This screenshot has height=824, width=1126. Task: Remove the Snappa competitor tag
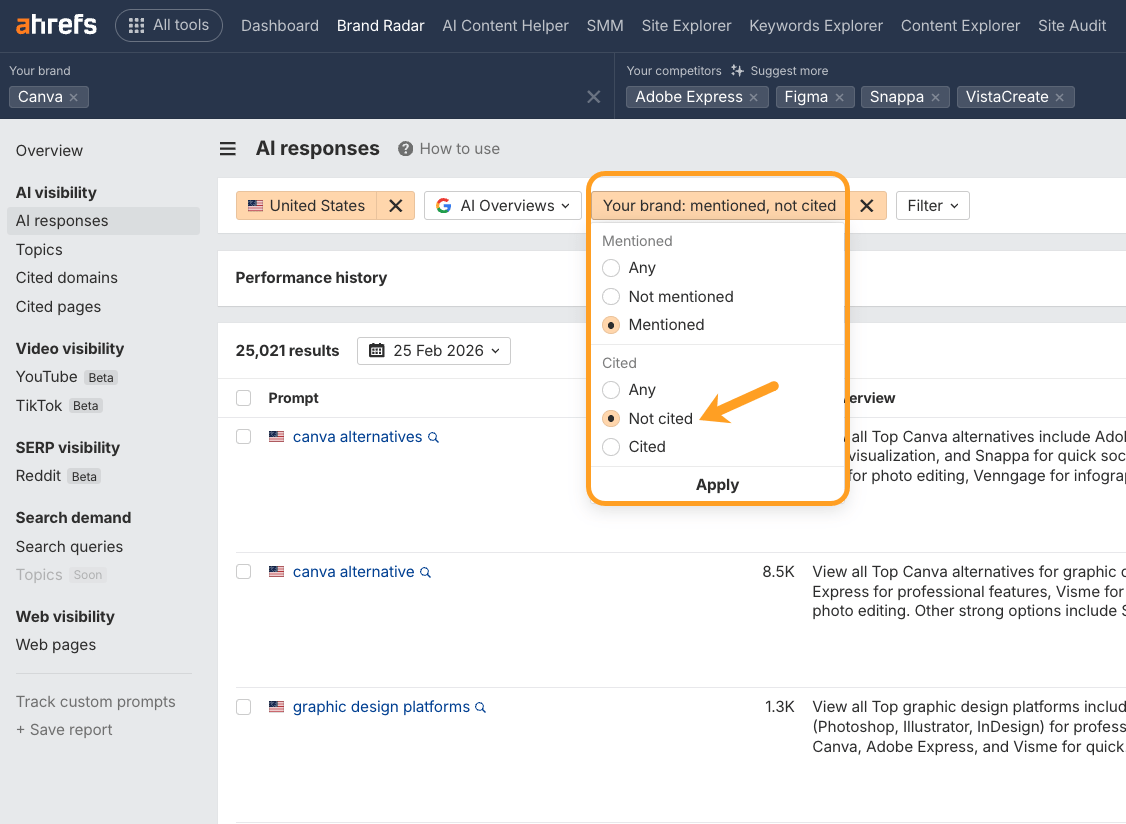pyautogui.click(x=935, y=97)
